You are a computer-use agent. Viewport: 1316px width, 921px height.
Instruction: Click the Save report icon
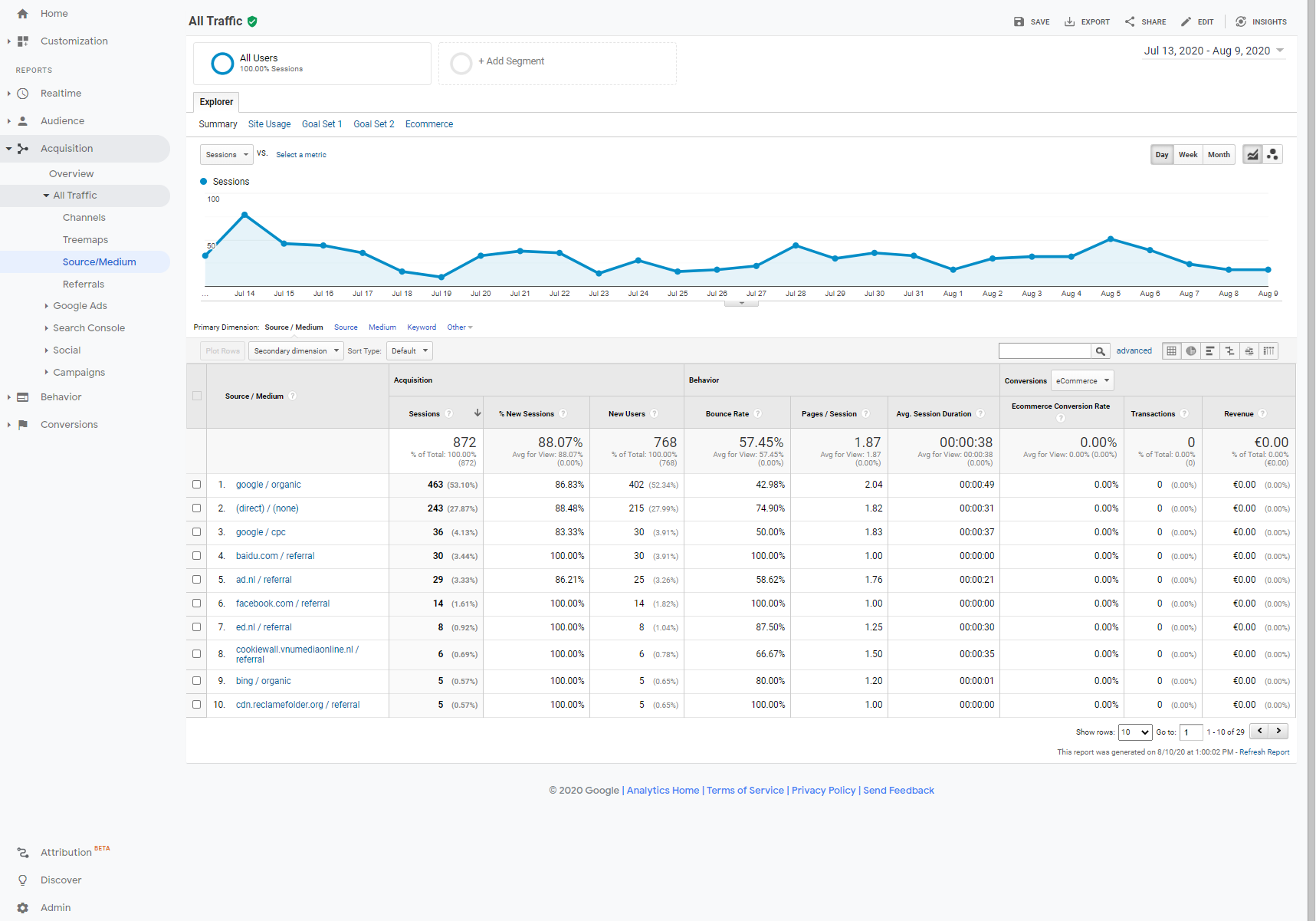pos(1019,21)
